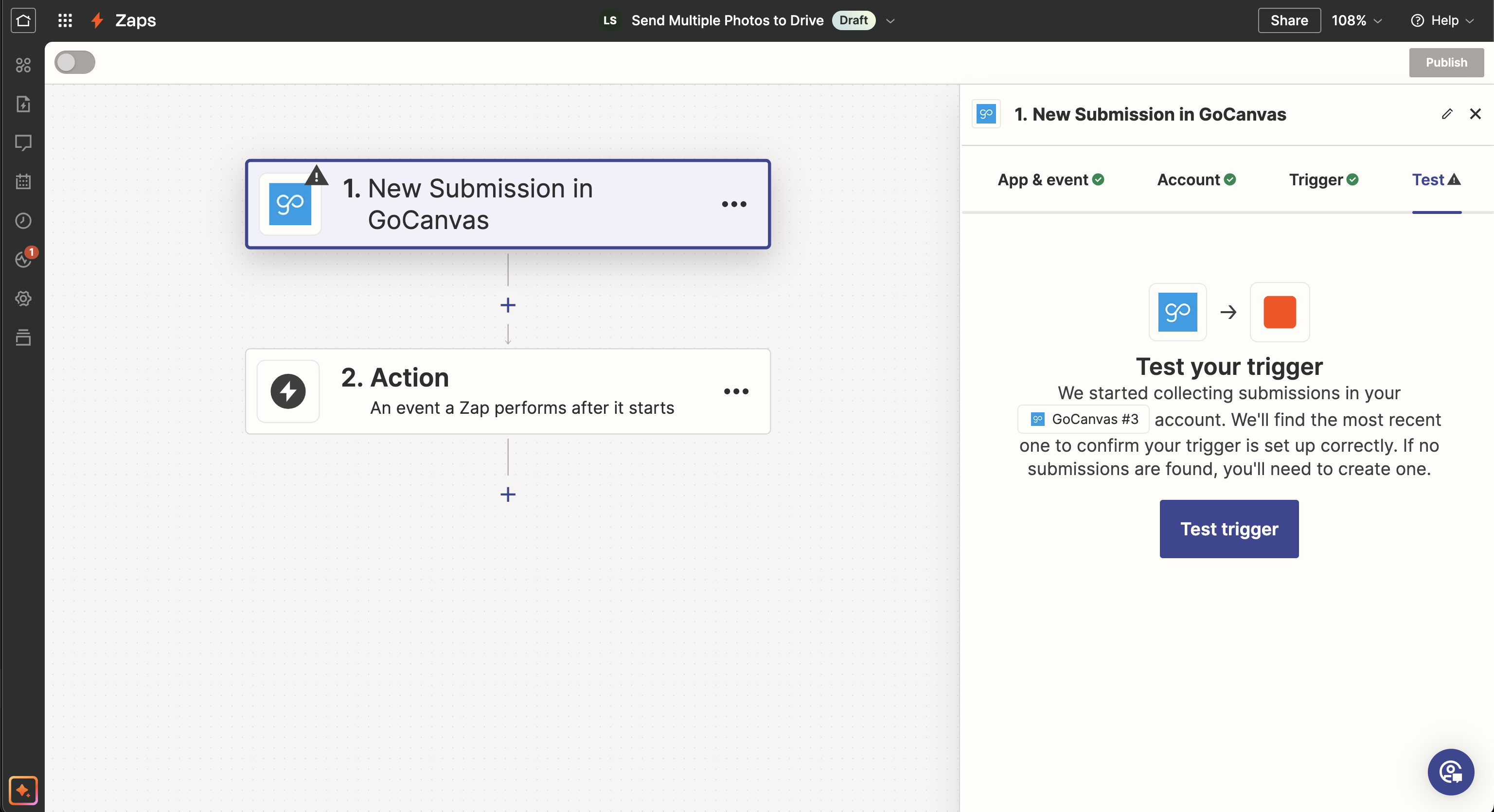Click warning triangle on step 1
Image resolution: width=1494 pixels, height=812 pixels.
click(317, 175)
